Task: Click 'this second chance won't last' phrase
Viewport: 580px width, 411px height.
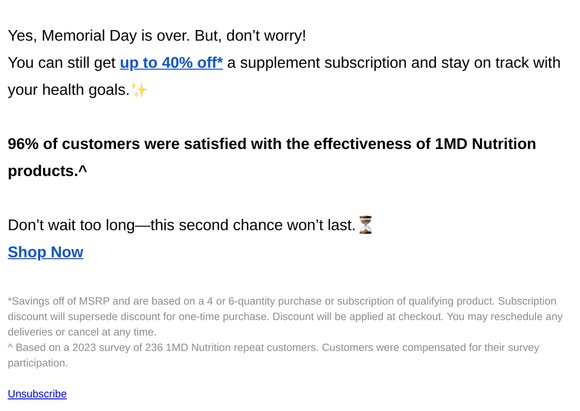Action: point(253,225)
